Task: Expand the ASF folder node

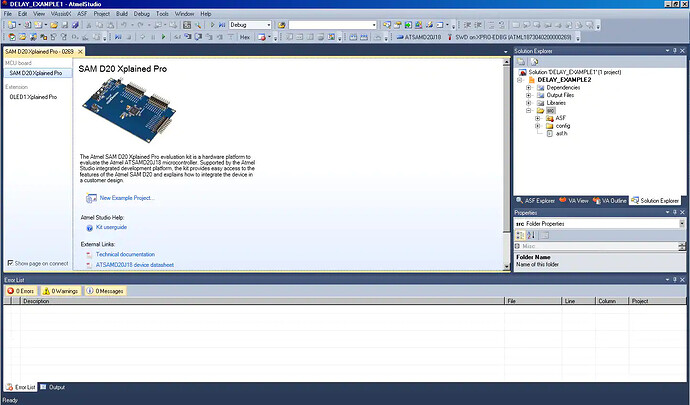Action: pos(537,118)
